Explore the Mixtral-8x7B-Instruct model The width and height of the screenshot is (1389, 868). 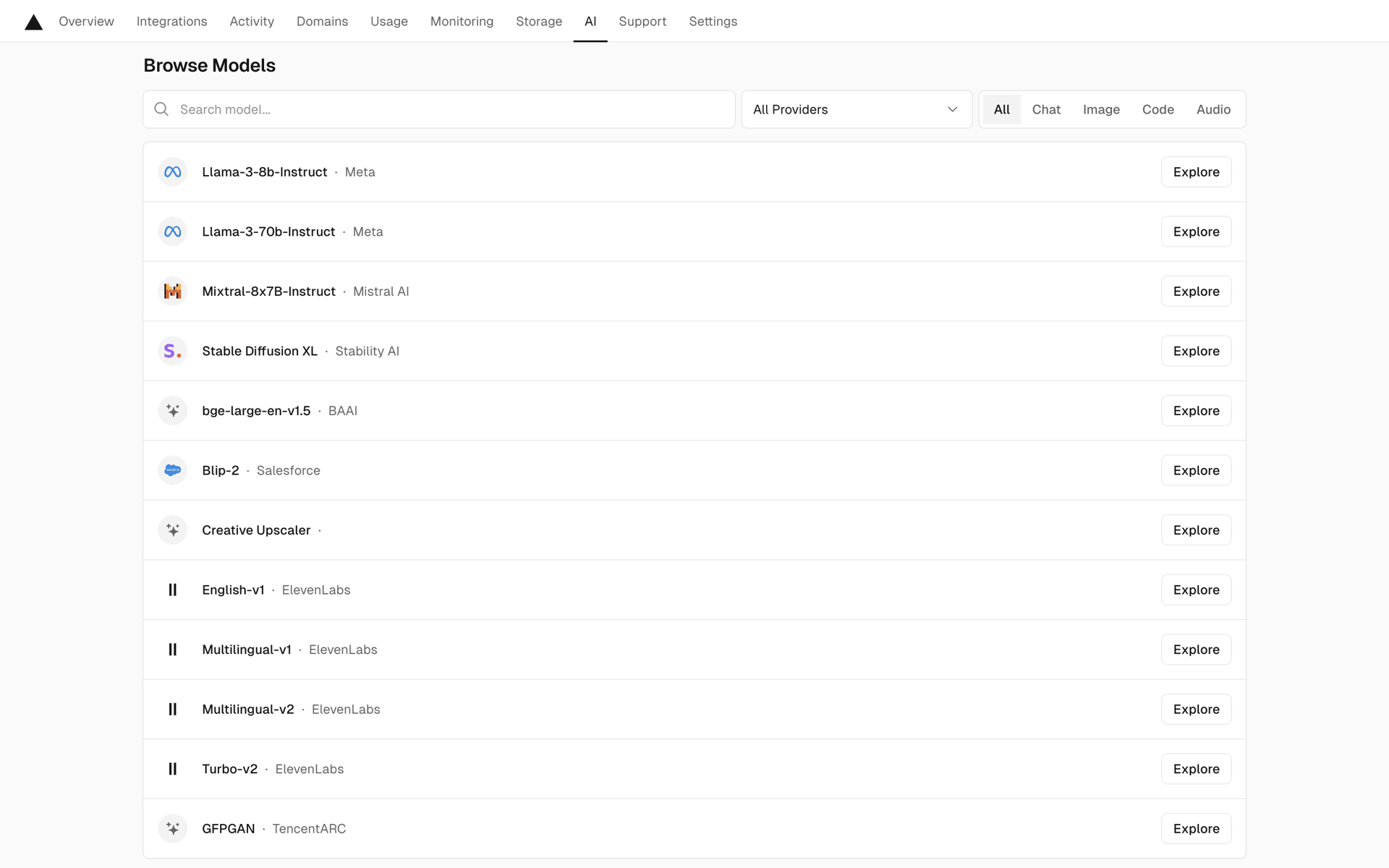(1196, 292)
